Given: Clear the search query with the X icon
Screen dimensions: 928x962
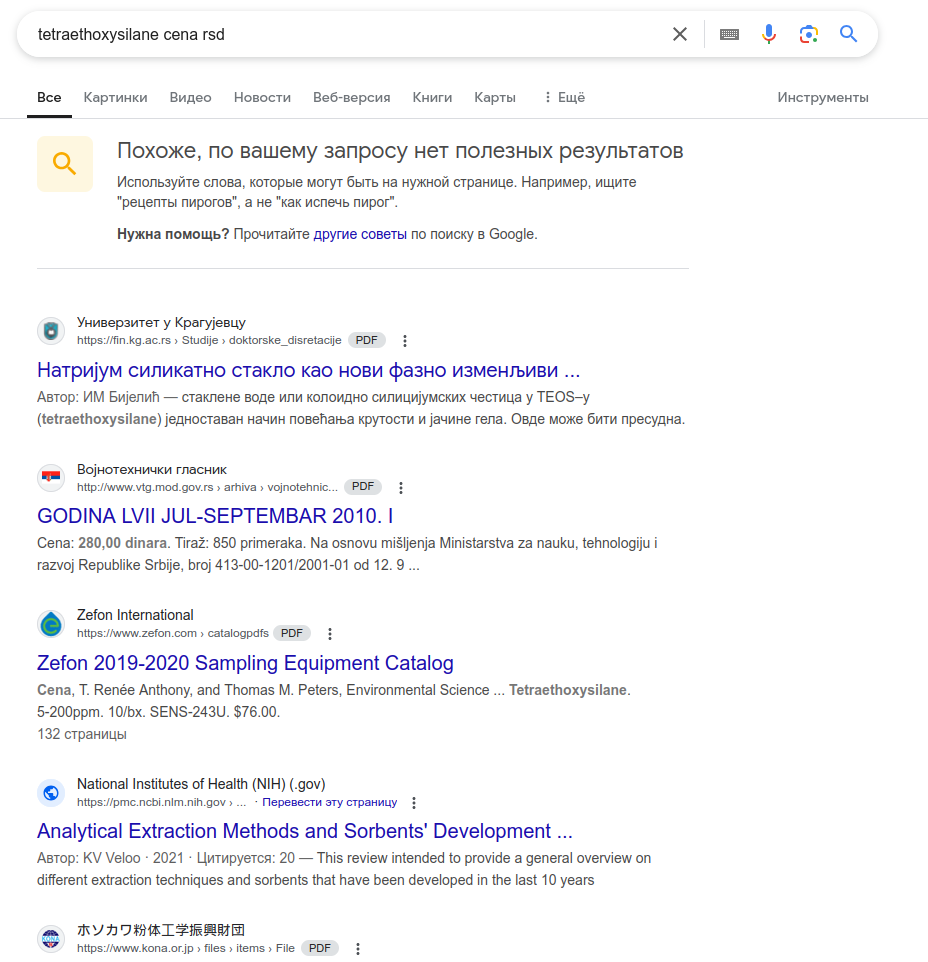Looking at the screenshot, I should coord(680,34).
